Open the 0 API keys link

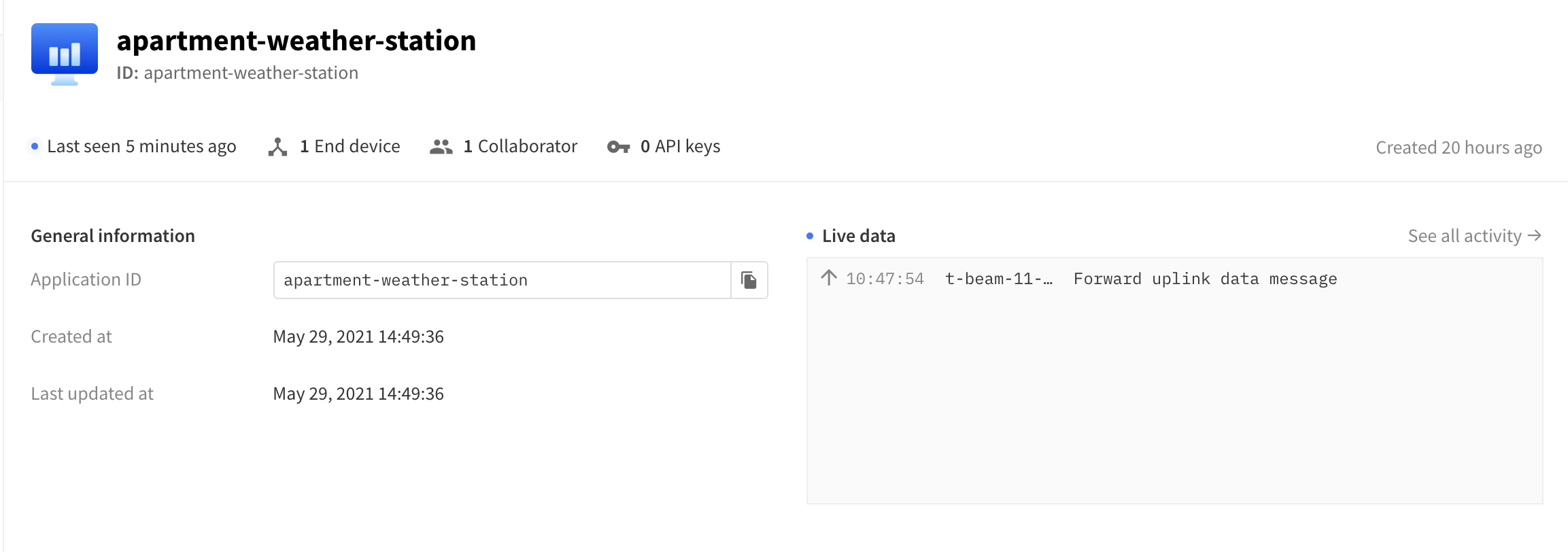680,146
